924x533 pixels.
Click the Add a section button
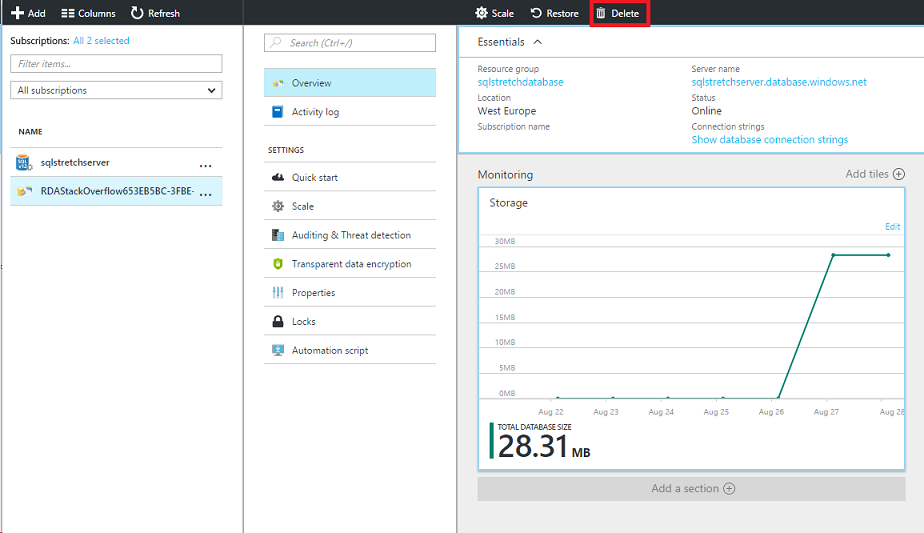[x=692, y=488]
